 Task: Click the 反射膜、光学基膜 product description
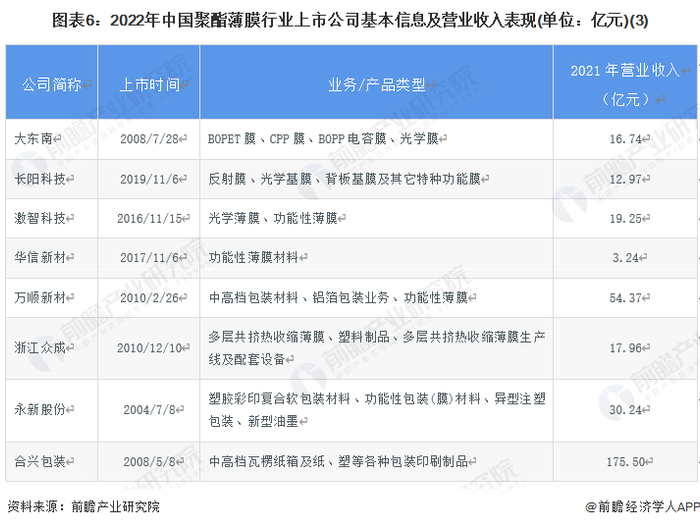pos(344,179)
